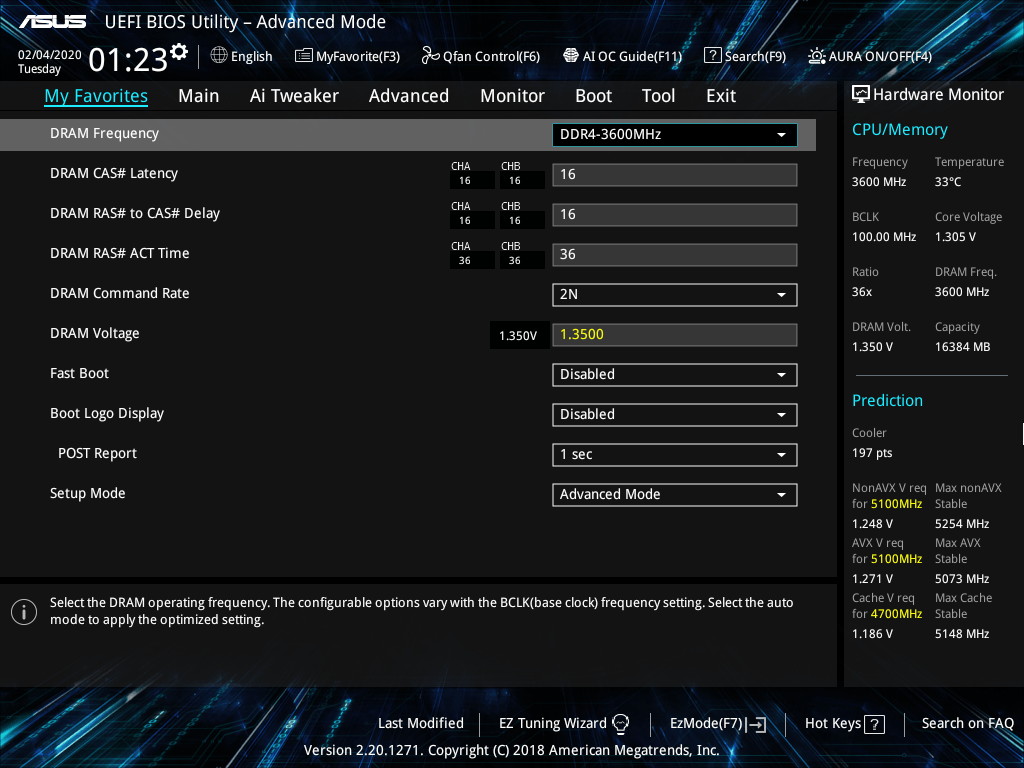The image size is (1024, 768).
Task: Click the AURA ON/OFF(F4) label
Action: [880, 57]
